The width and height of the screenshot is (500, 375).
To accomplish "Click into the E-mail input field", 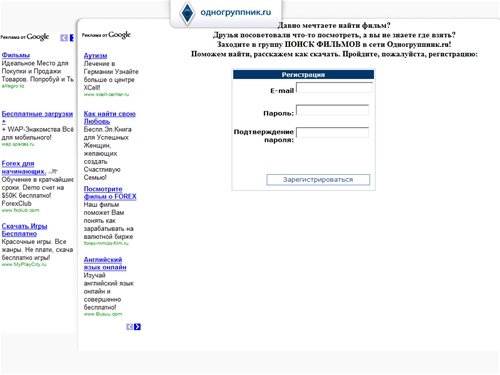I will tap(334, 87).
